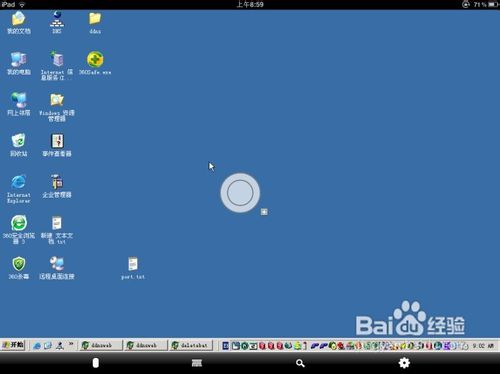Image resolution: width=500 pixels, height=374 pixels.
Task: Open the 360 Secure Browser (360安全浏览器) icon
Action: pyautogui.click(x=19, y=229)
